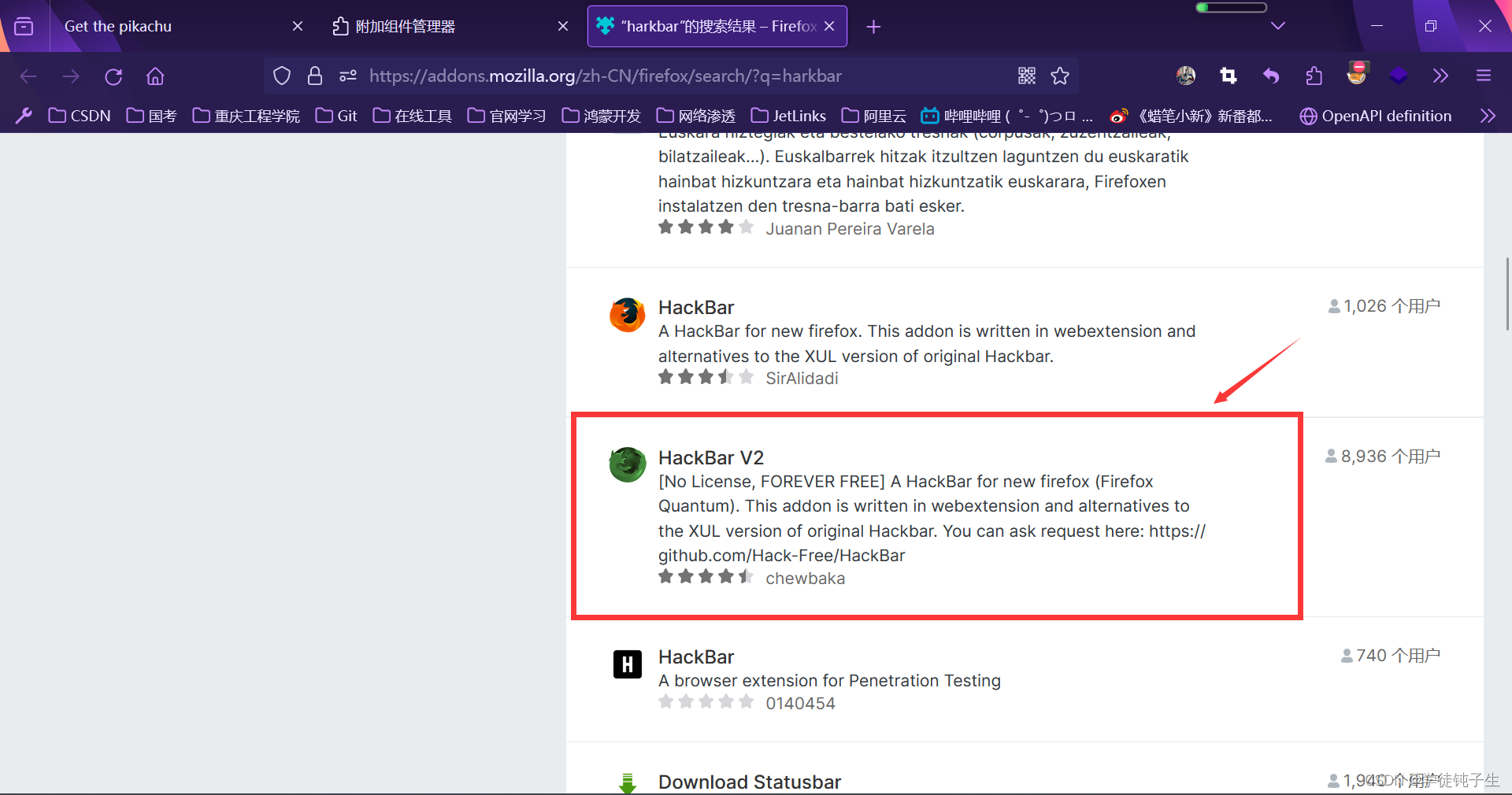Open the 官网学习 bookmarks folder
Viewport: 1512px width, 795px height.
coord(507,116)
